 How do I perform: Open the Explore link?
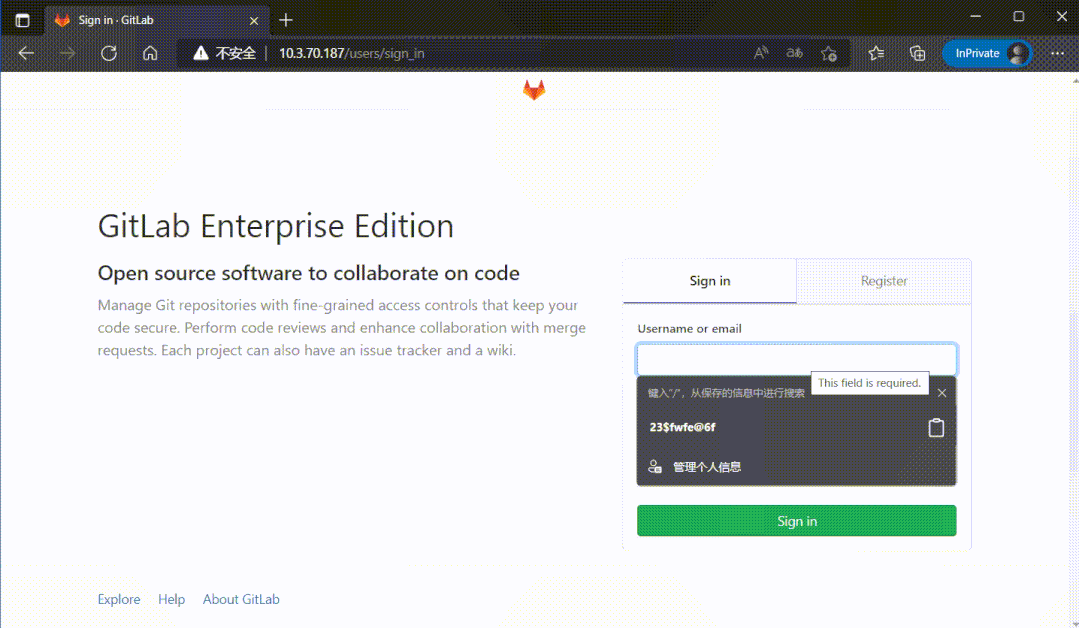click(x=119, y=599)
